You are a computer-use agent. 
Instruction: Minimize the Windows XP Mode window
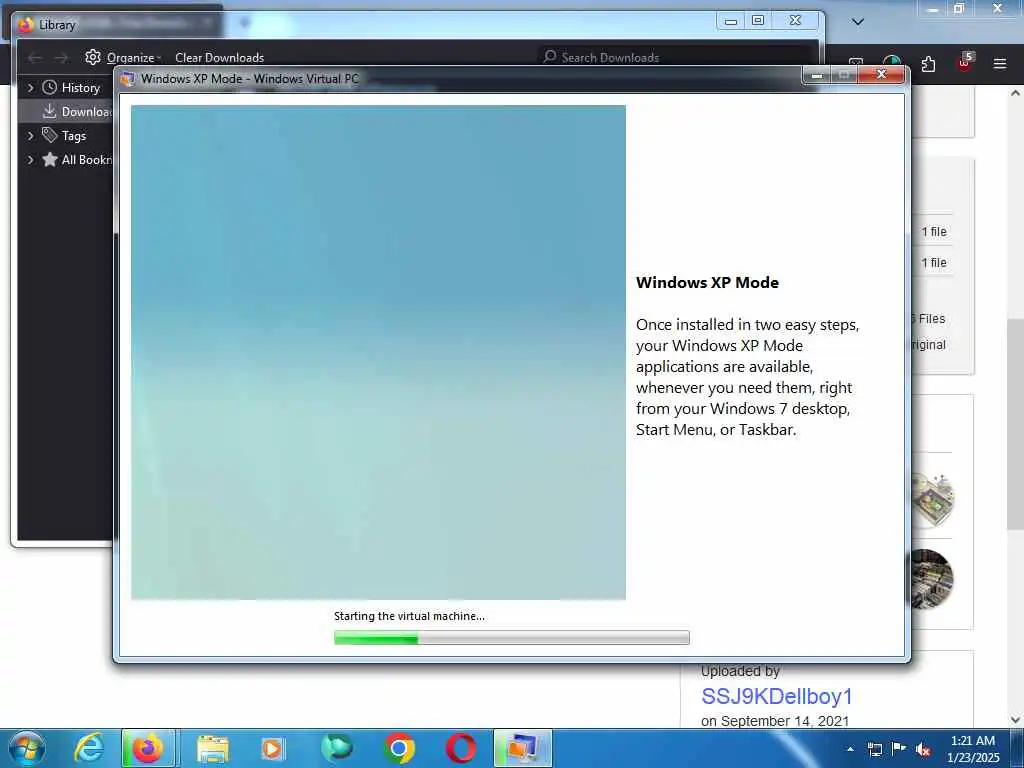(816, 75)
